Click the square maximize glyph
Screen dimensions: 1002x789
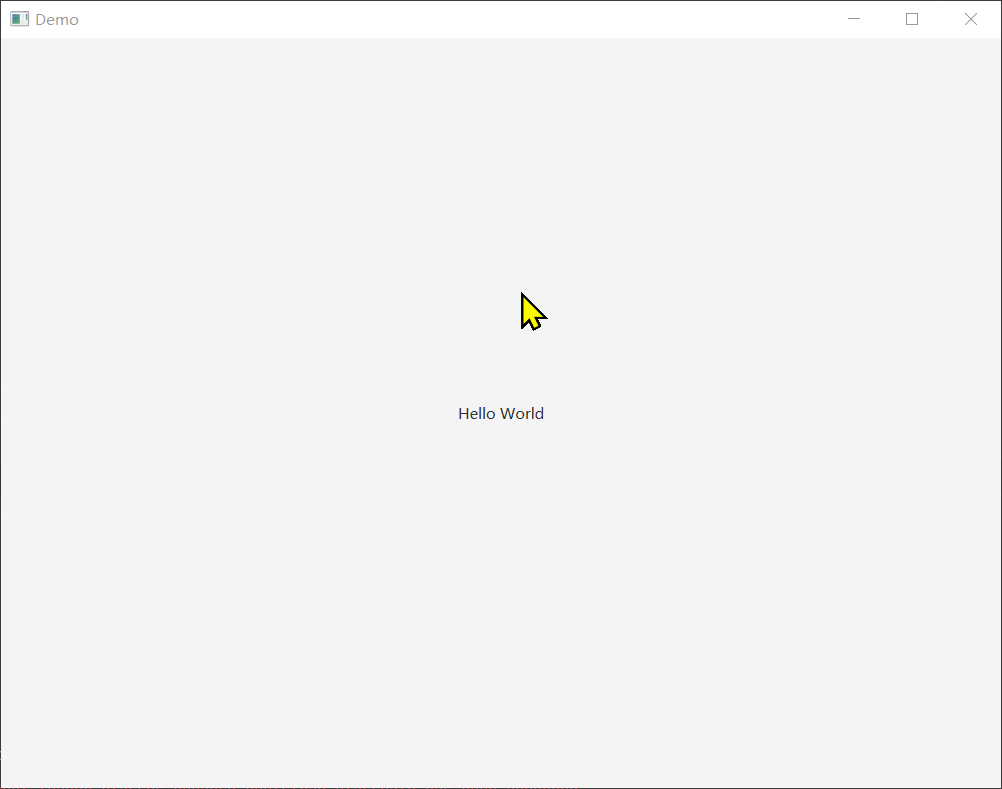tap(912, 18)
